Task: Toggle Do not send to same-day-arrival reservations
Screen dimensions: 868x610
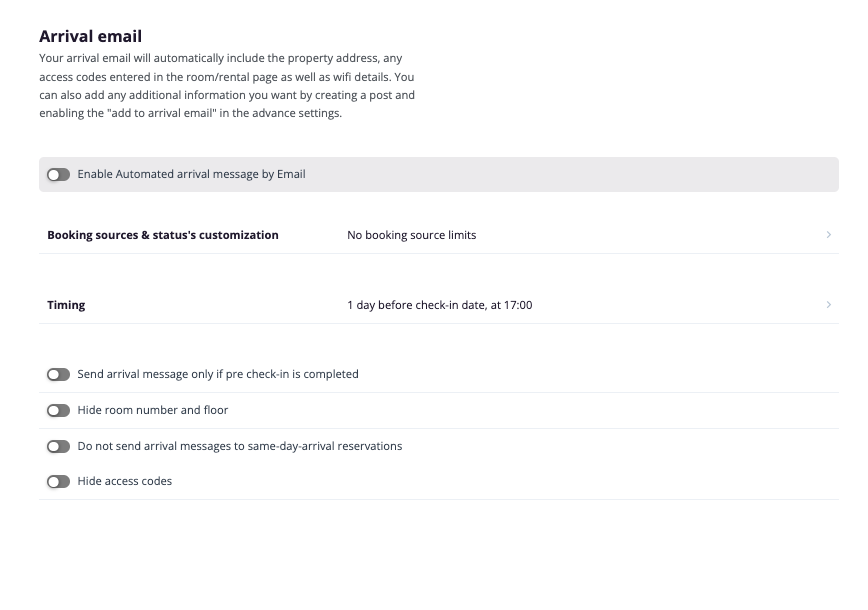Action: point(58,447)
